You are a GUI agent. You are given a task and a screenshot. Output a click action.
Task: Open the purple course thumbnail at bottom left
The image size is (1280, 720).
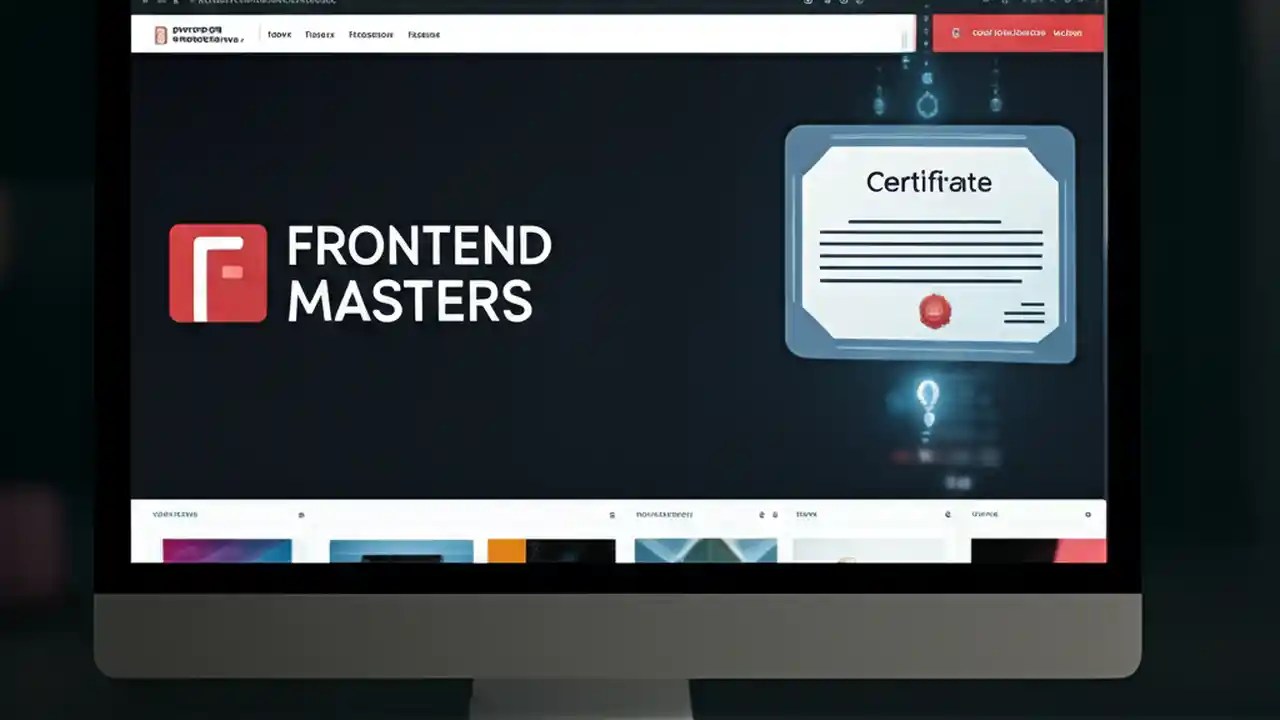pos(226,550)
